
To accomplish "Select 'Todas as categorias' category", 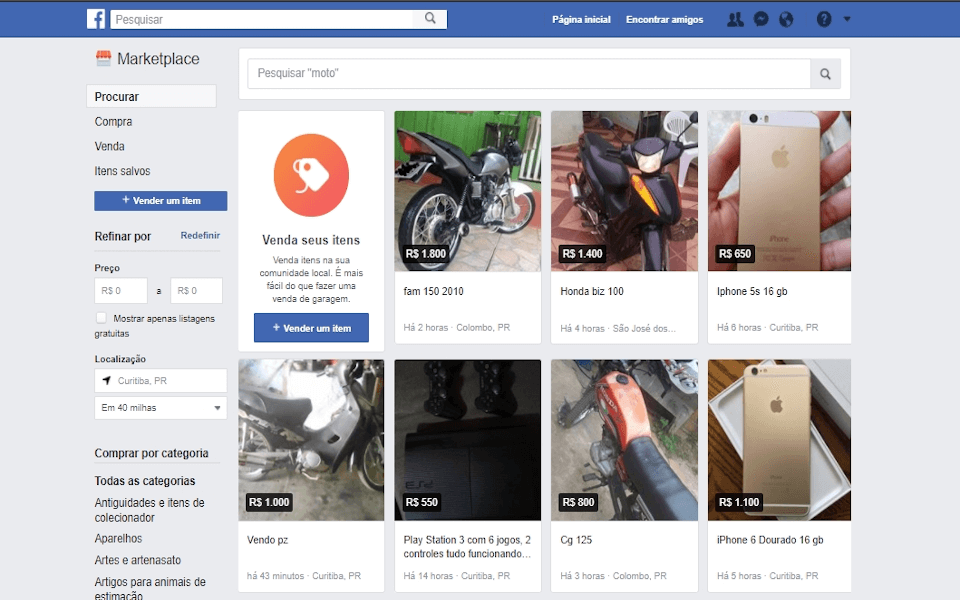I will coord(144,481).
